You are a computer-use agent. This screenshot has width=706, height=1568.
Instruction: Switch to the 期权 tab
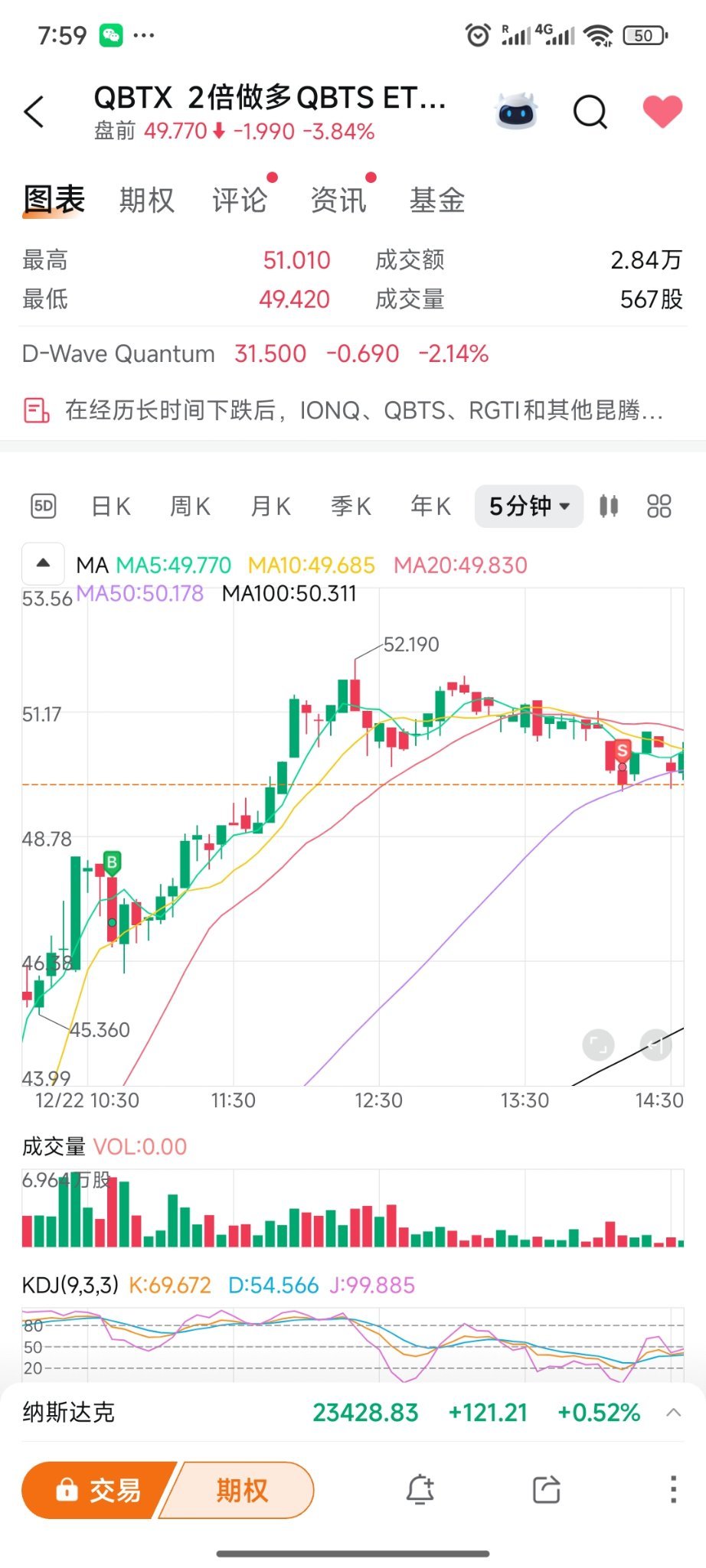click(x=147, y=200)
